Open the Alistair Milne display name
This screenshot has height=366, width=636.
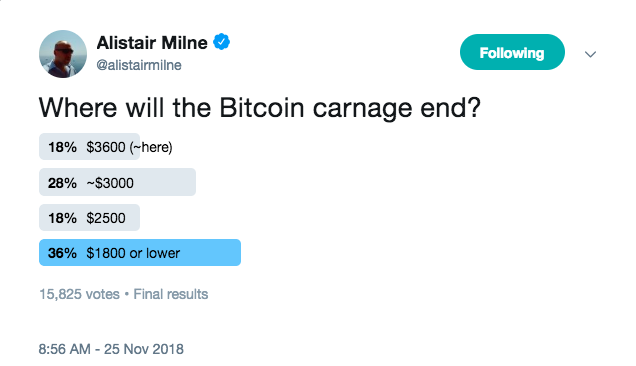tap(152, 43)
